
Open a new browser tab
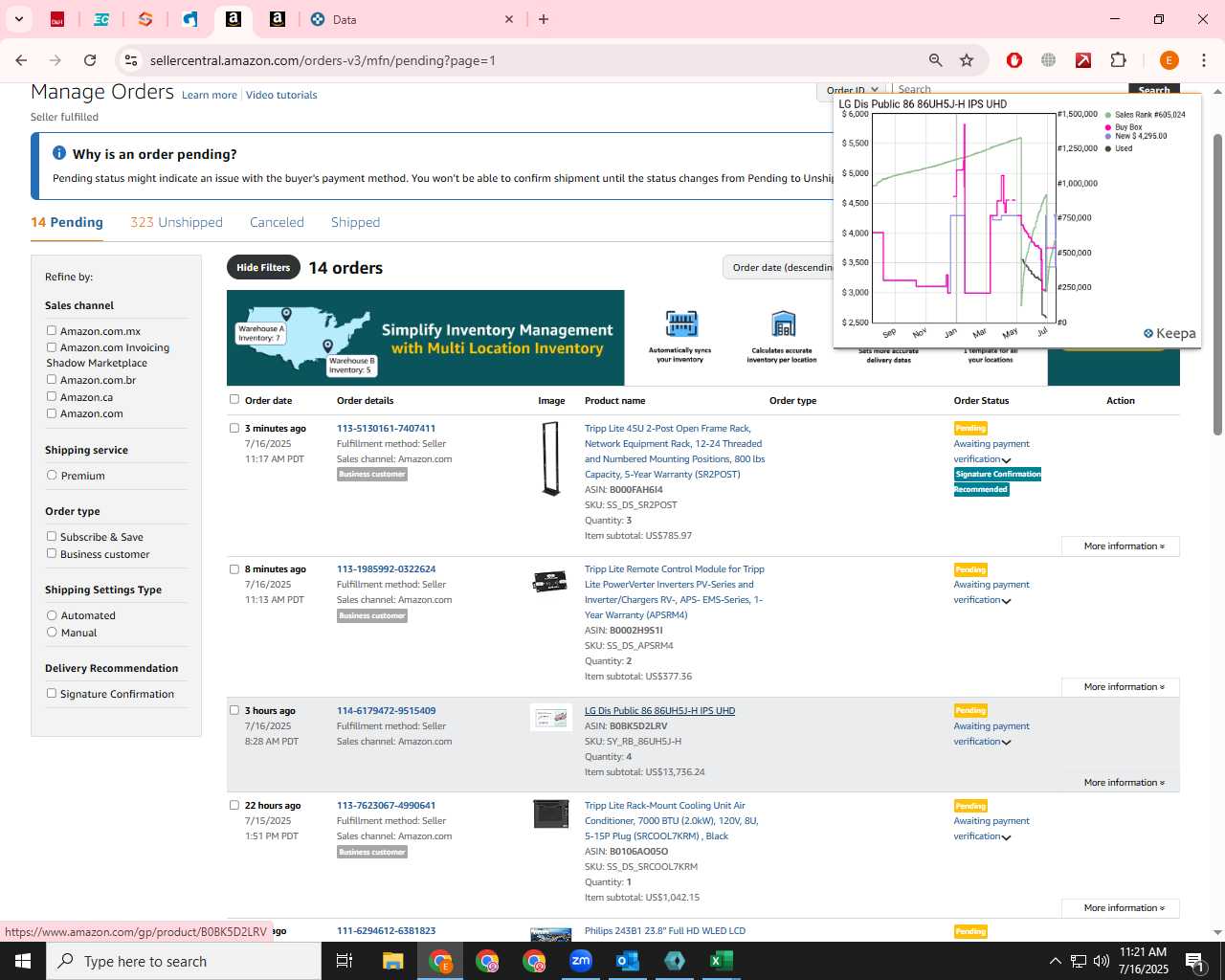[x=544, y=19]
